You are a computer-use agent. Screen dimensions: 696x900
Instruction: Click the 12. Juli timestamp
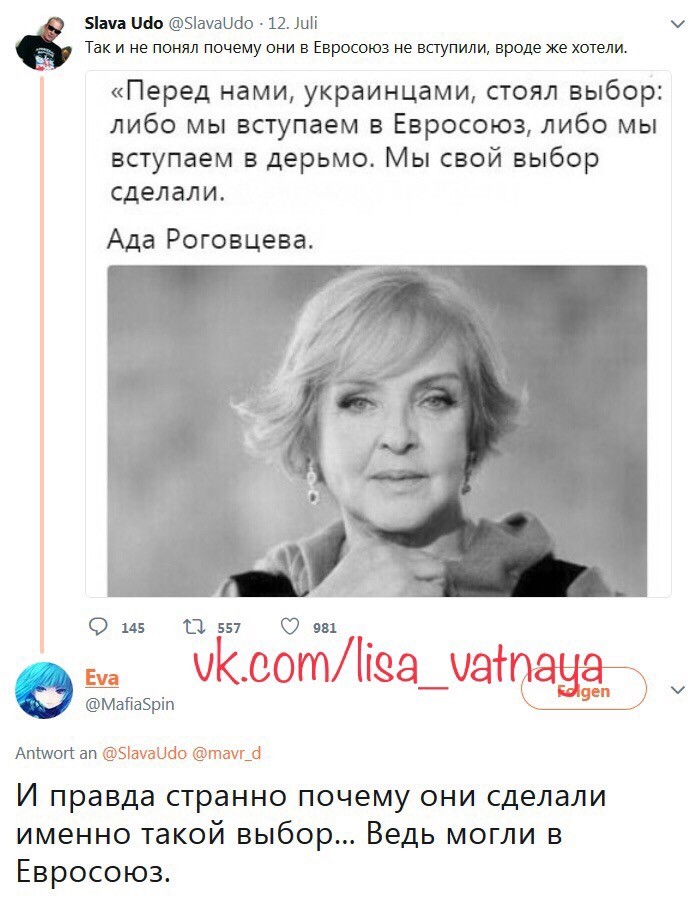pos(293,23)
